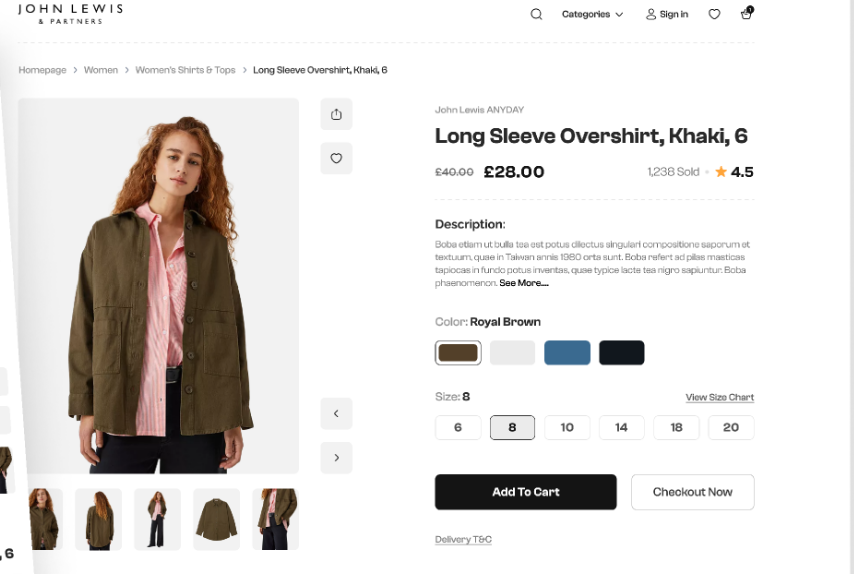Select size 6 option
Image resolution: width=854 pixels, height=574 pixels.
pos(458,428)
